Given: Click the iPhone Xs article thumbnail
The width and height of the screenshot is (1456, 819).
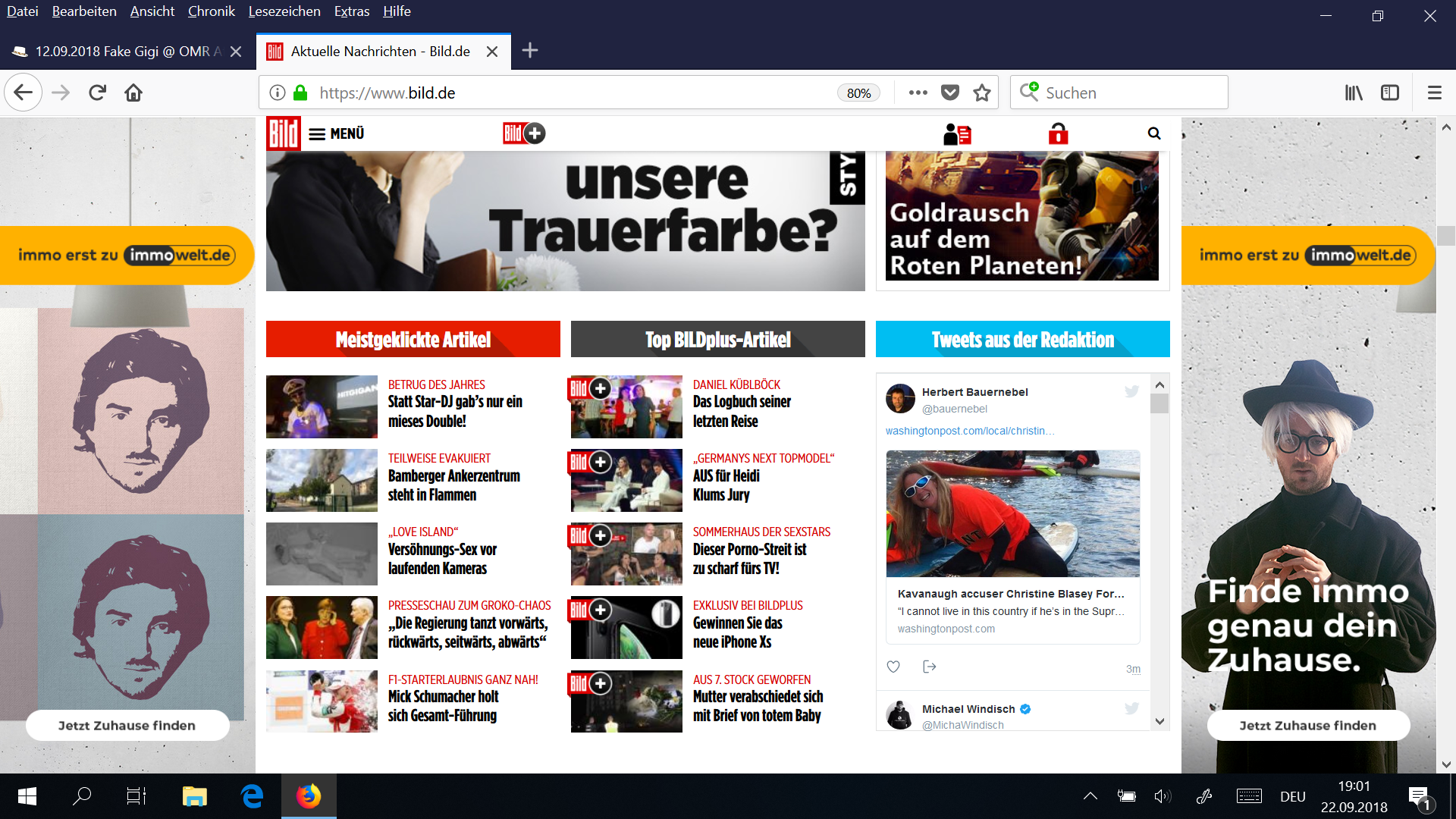Looking at the screenshot, I should pos(626,627).
